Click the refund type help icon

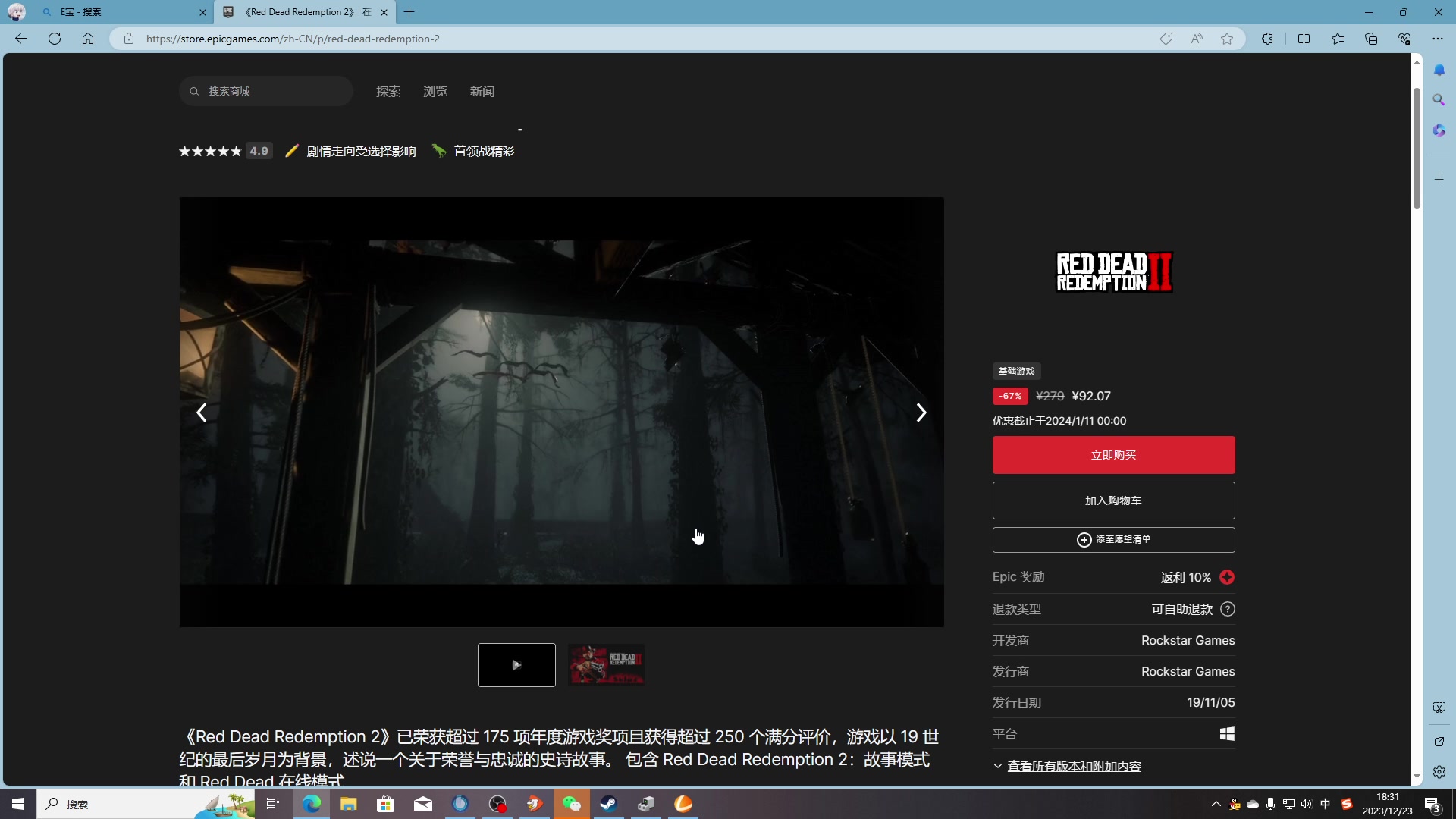click(1228, 609)
